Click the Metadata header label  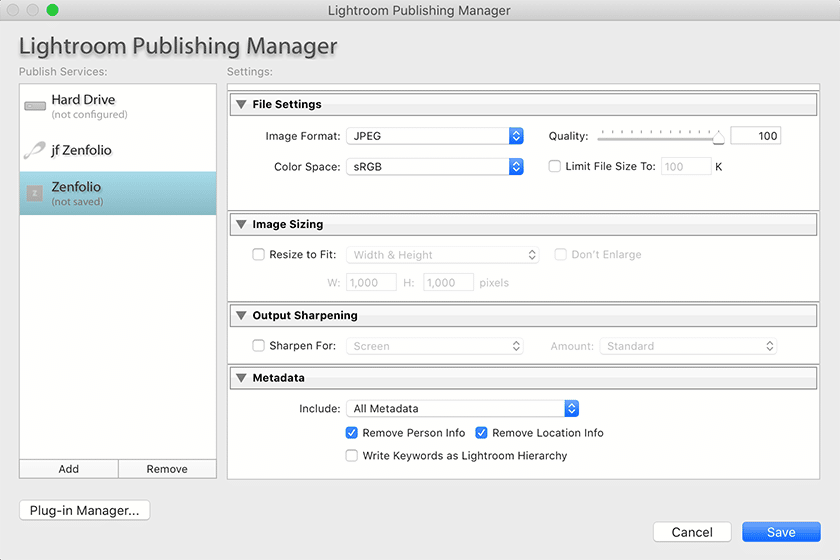coord(279,378)
